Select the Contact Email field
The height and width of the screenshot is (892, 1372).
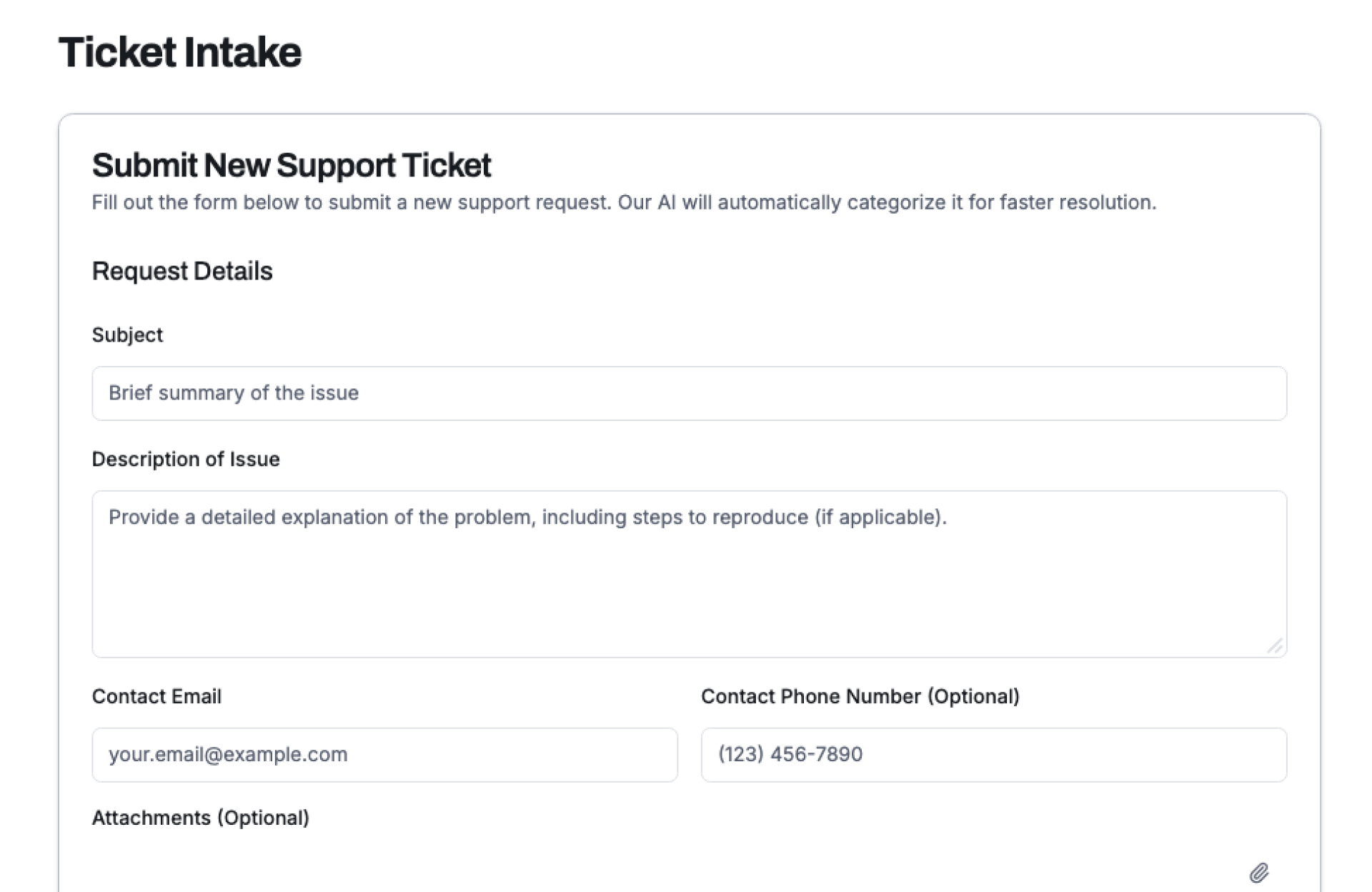click(384, 755)
